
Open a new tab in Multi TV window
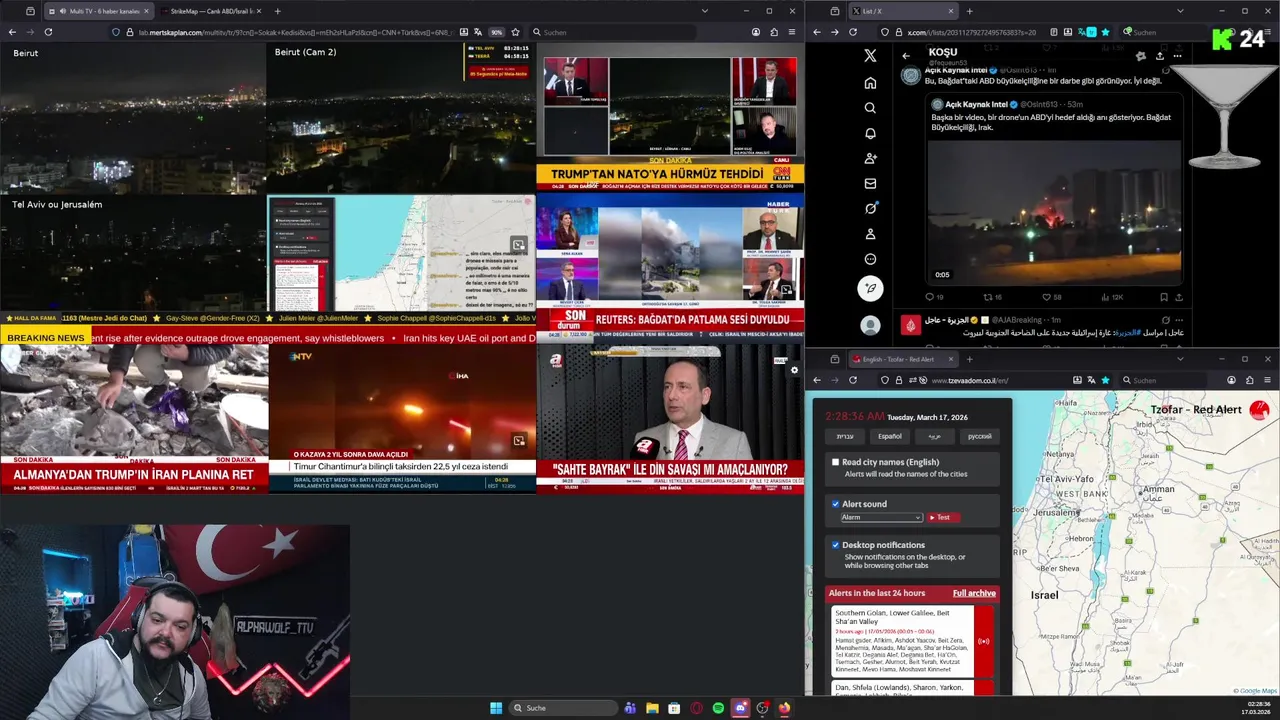[x=277, y=11]
